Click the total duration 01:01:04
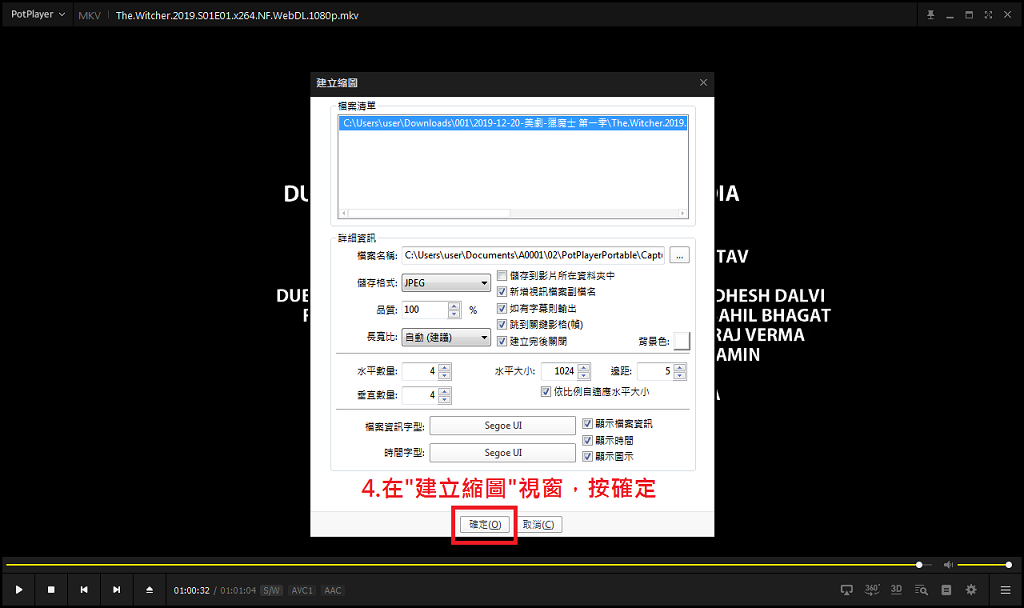 (x=238, y=590)
